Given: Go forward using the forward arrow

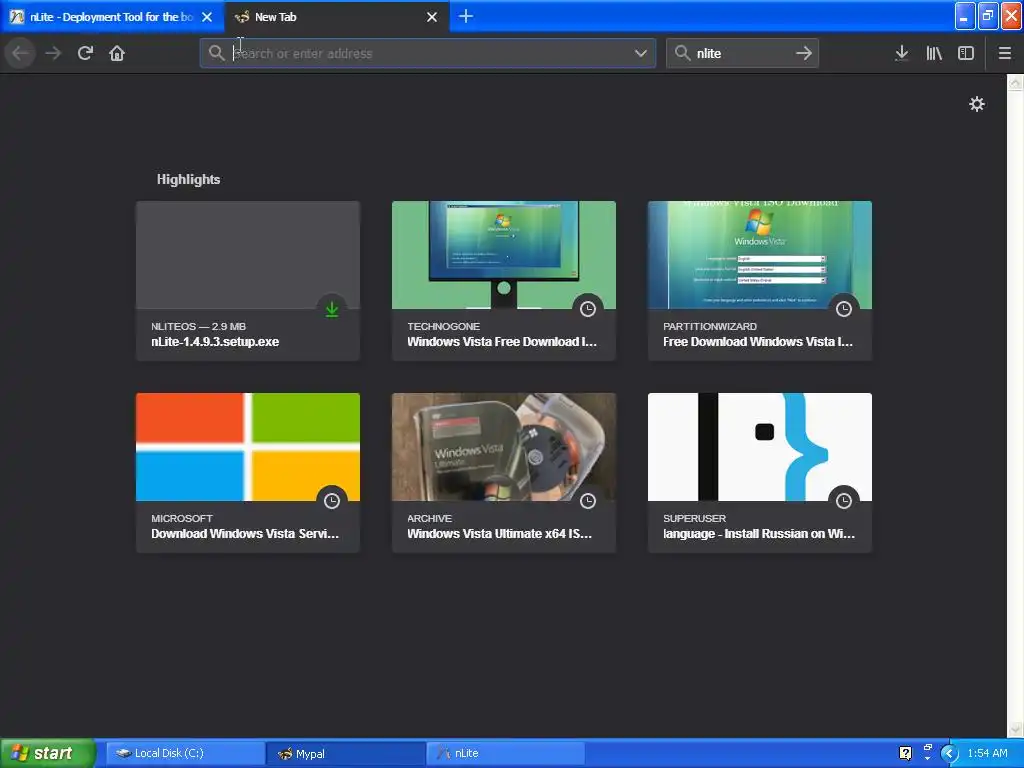Looking at the screenshot, I should [x=53, y=53].
